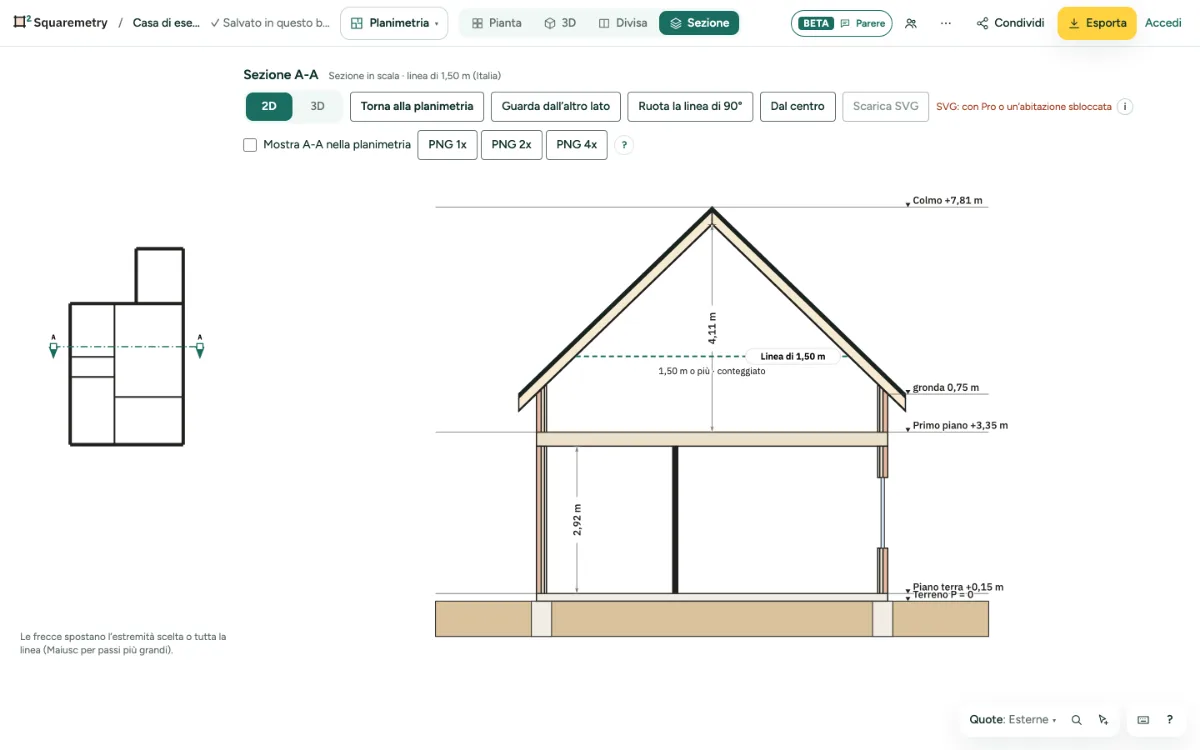Click the cursor pointer tool icon
Viewport: 1200px width, 750px height.
coord(1103,720)
